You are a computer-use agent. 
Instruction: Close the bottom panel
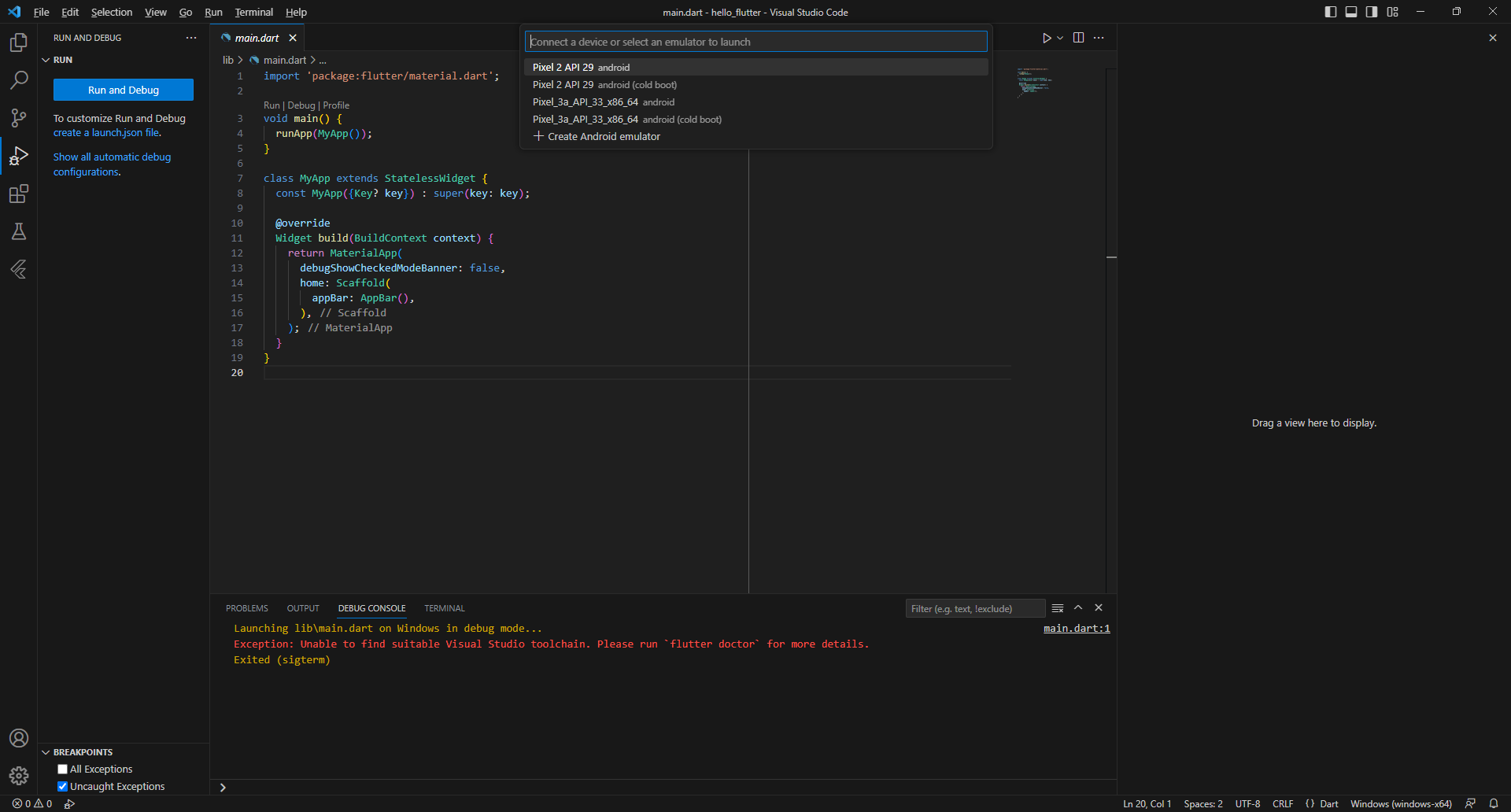pyautogui.click(x=1099, y=608)
